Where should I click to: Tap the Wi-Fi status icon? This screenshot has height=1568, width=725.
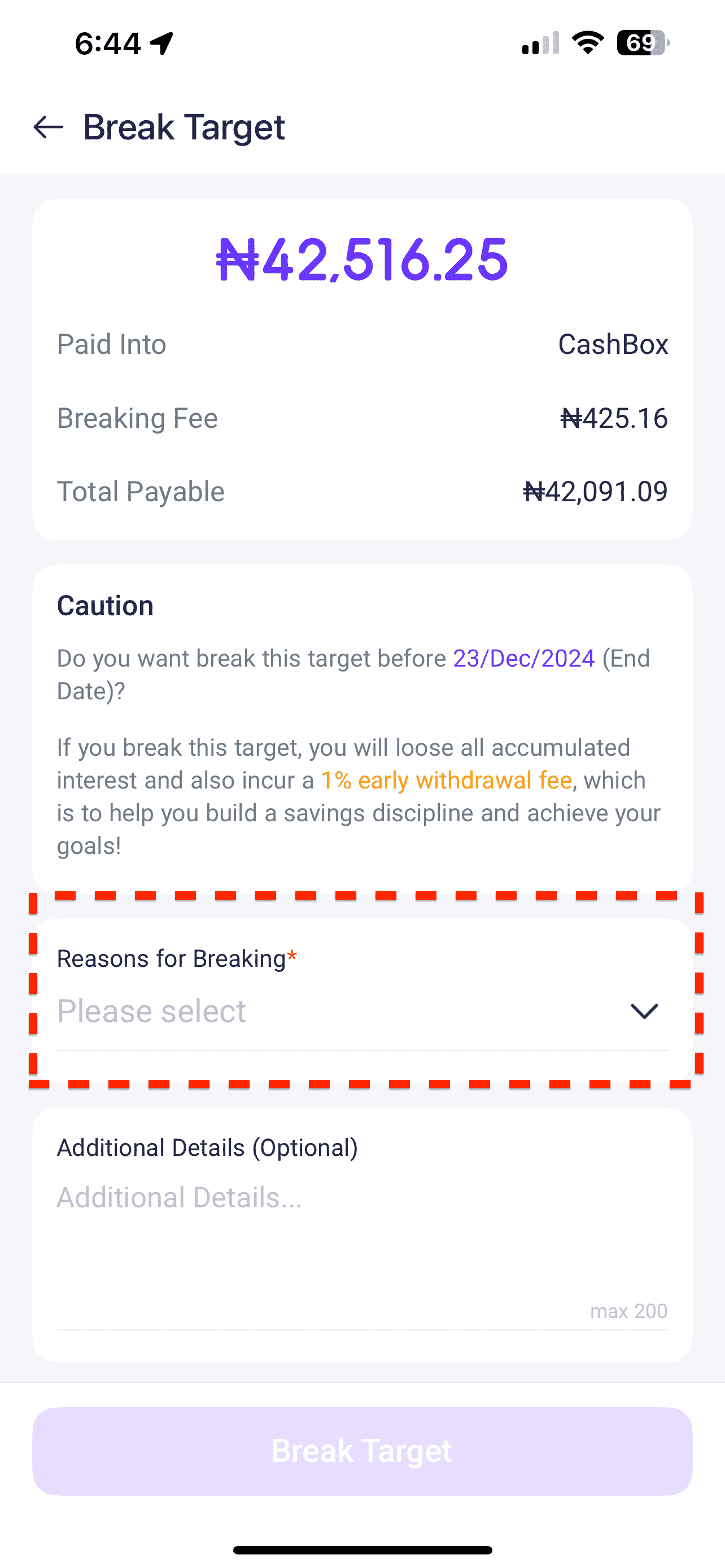pyautogui.click(x=587, y=43)
